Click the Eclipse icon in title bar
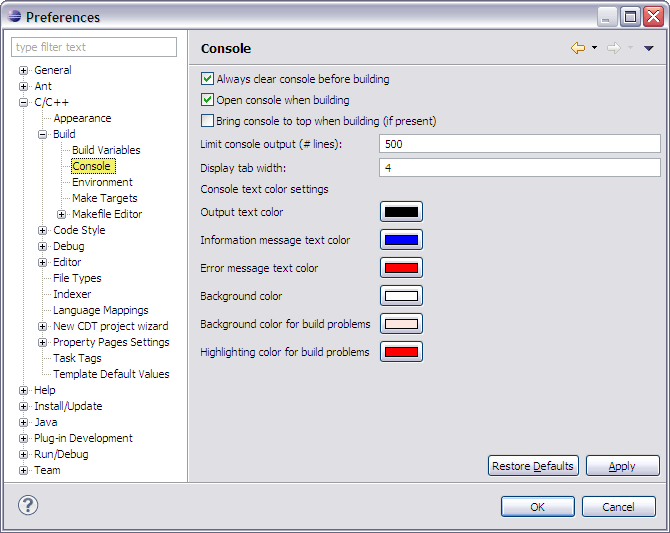The height and width of the screenshot is (533, 670). (x=14, y=17)
